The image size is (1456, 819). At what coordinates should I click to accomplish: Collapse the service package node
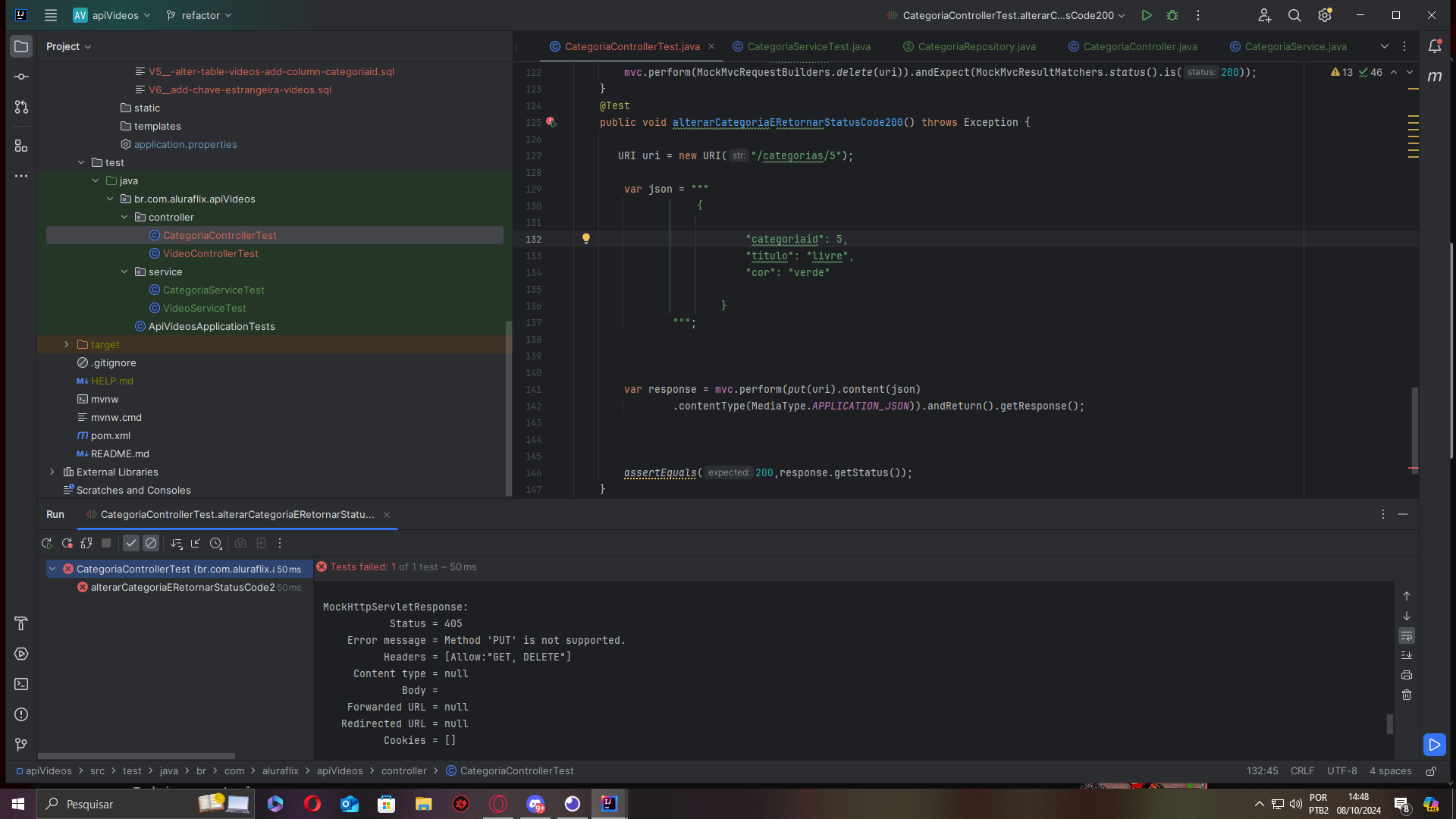(124, 271)
